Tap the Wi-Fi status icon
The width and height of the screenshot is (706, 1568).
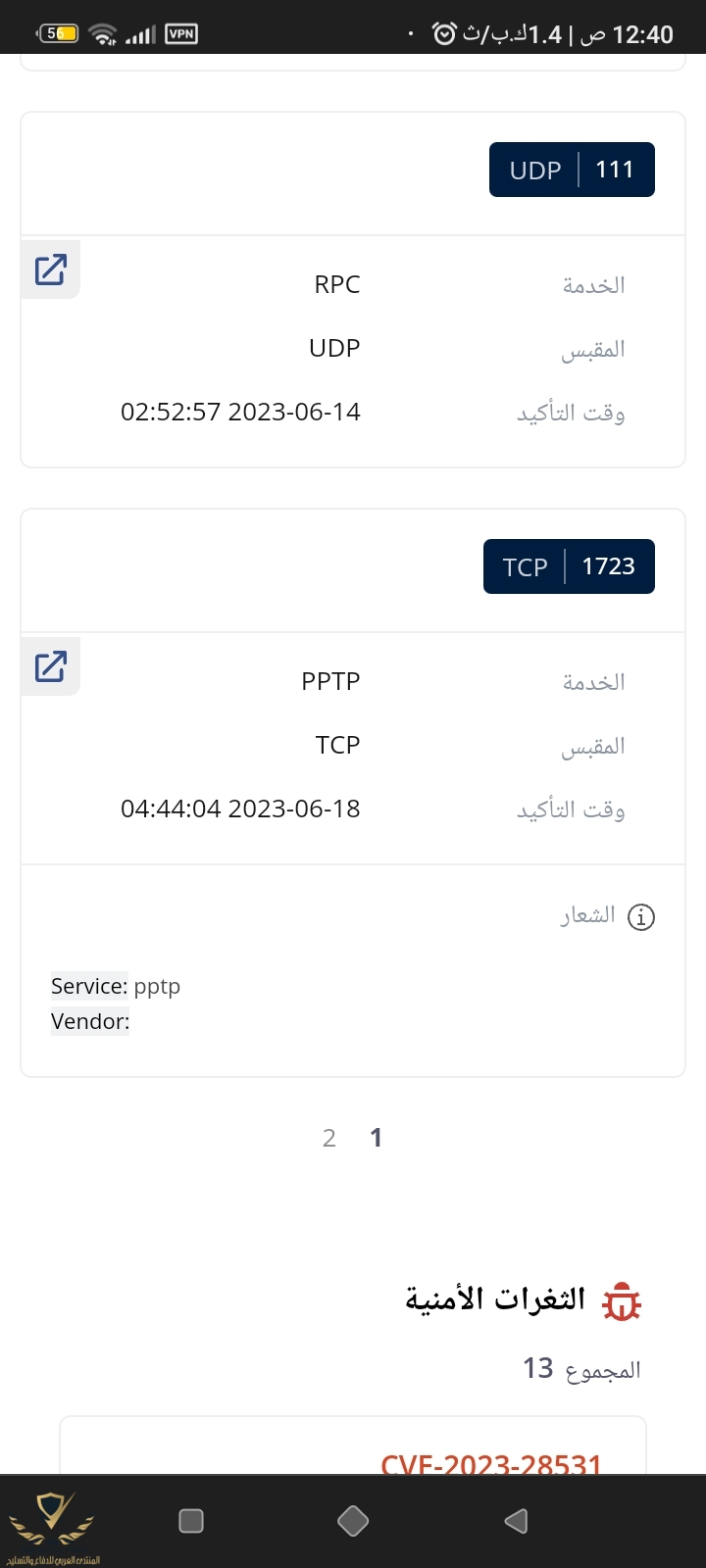click(102, 34)
